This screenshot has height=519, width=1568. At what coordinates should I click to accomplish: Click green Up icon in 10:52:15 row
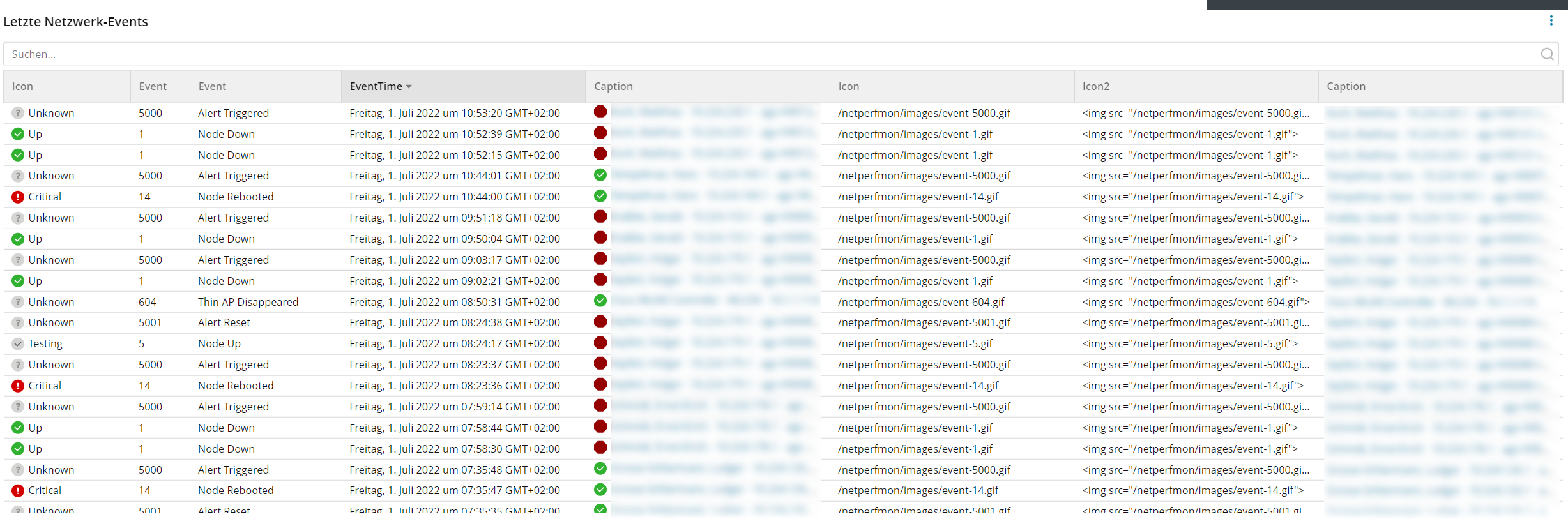[18, 155]
